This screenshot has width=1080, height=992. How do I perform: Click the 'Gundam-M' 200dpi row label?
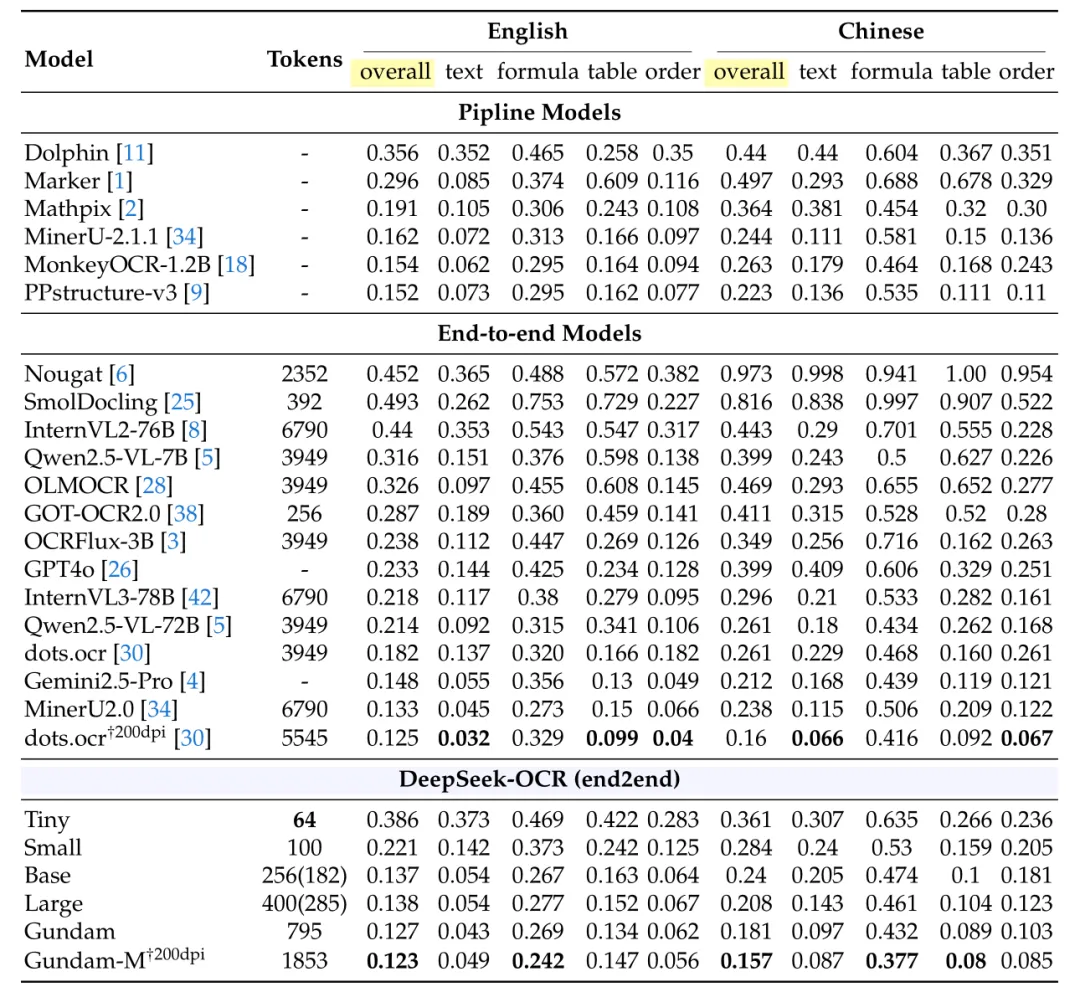pos(114,959)
